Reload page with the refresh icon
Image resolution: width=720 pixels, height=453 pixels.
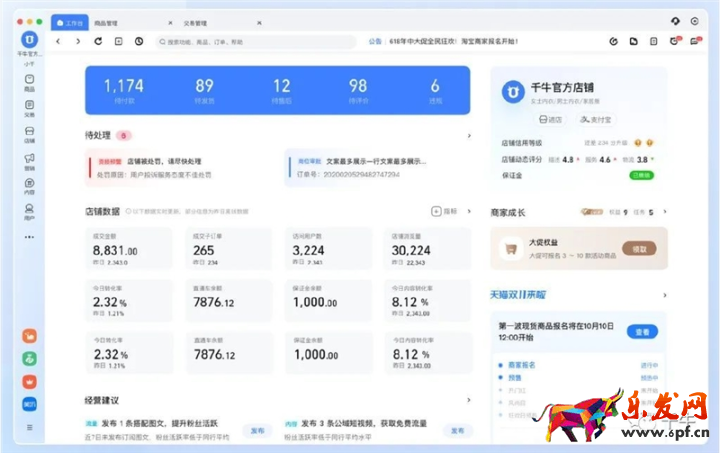(x=98, y=41)
